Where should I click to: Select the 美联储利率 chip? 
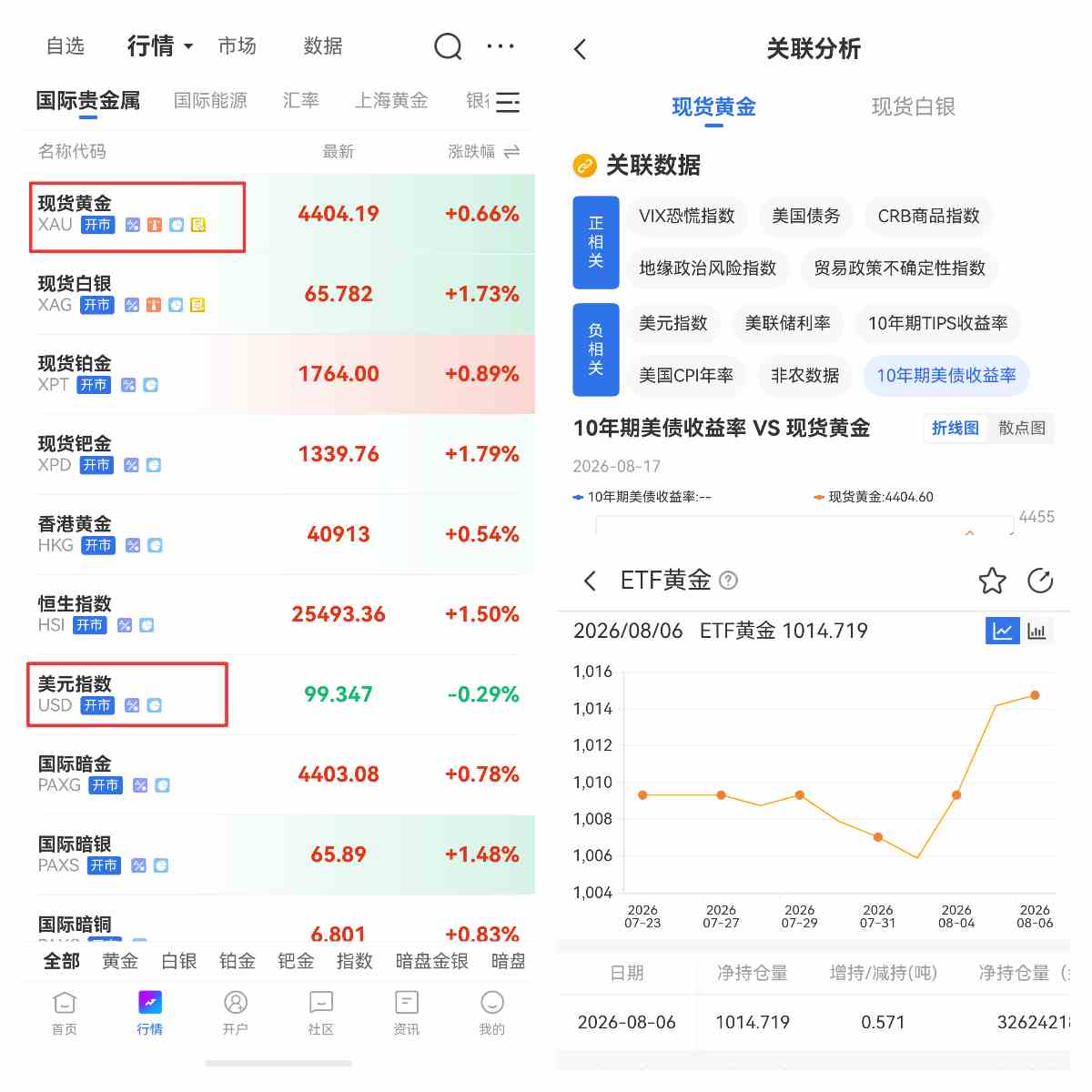pyautogui.click(x=788, y=323)
